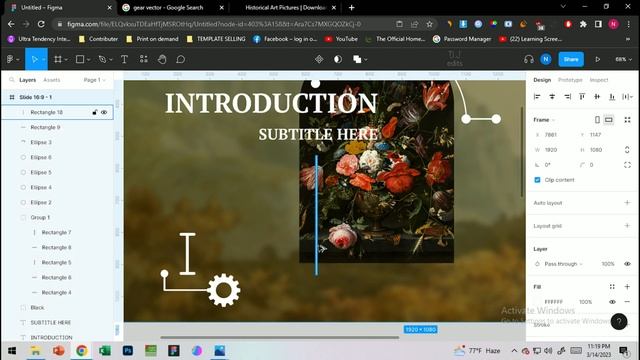The height and width of the screenshot is (360, 640).
Task: Edit the layer opacity 100% field
Action: [608, 264]
